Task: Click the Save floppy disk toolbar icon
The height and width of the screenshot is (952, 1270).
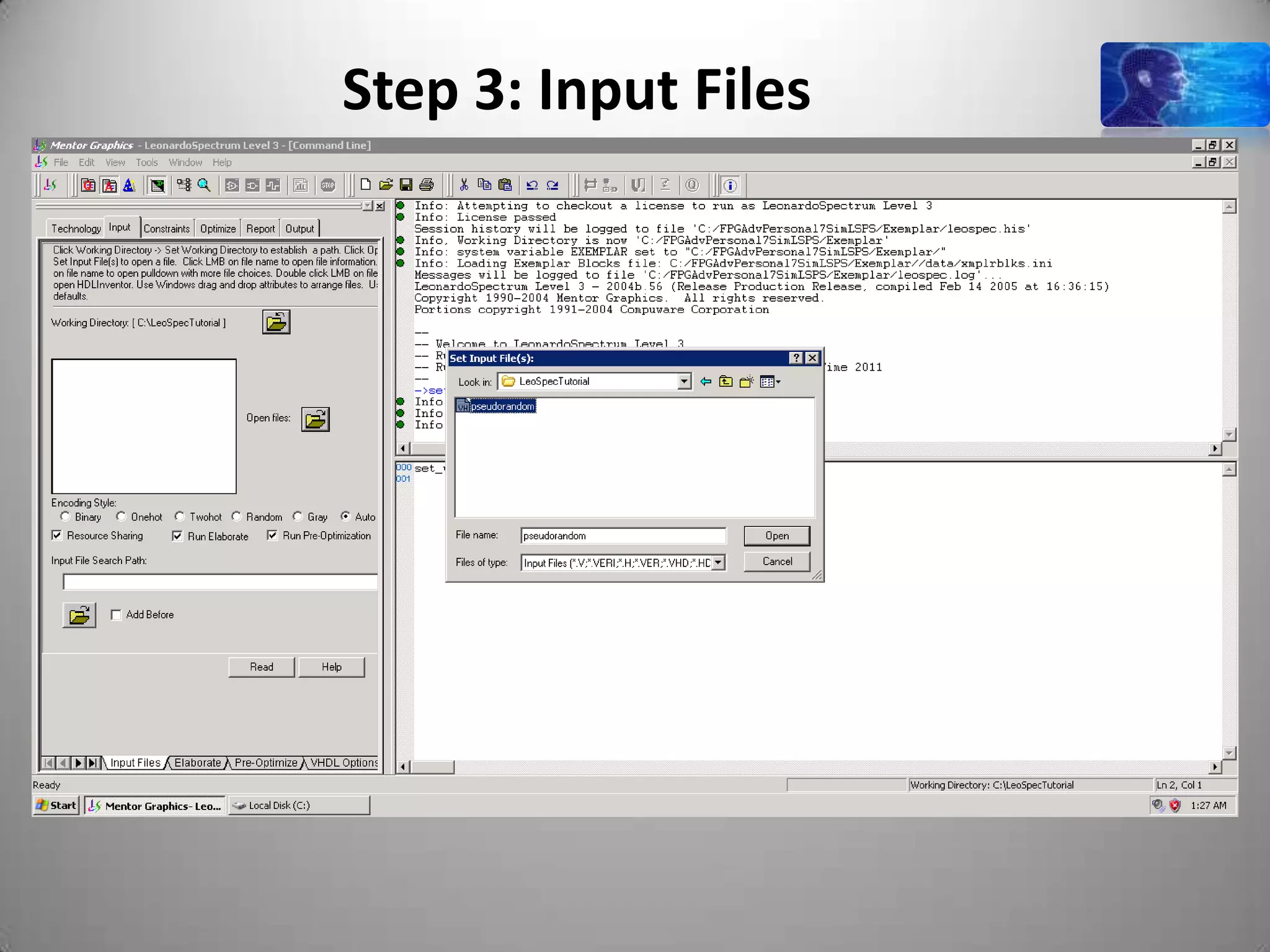Action: click(x=406, y=185)
